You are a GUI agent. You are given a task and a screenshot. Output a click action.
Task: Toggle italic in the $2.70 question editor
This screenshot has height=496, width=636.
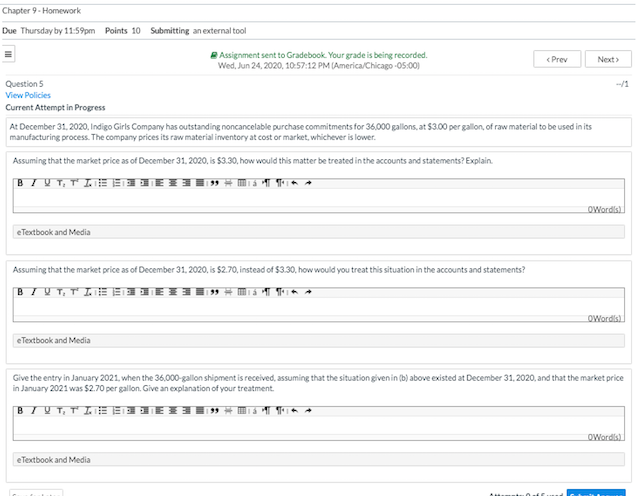point(34,292)
